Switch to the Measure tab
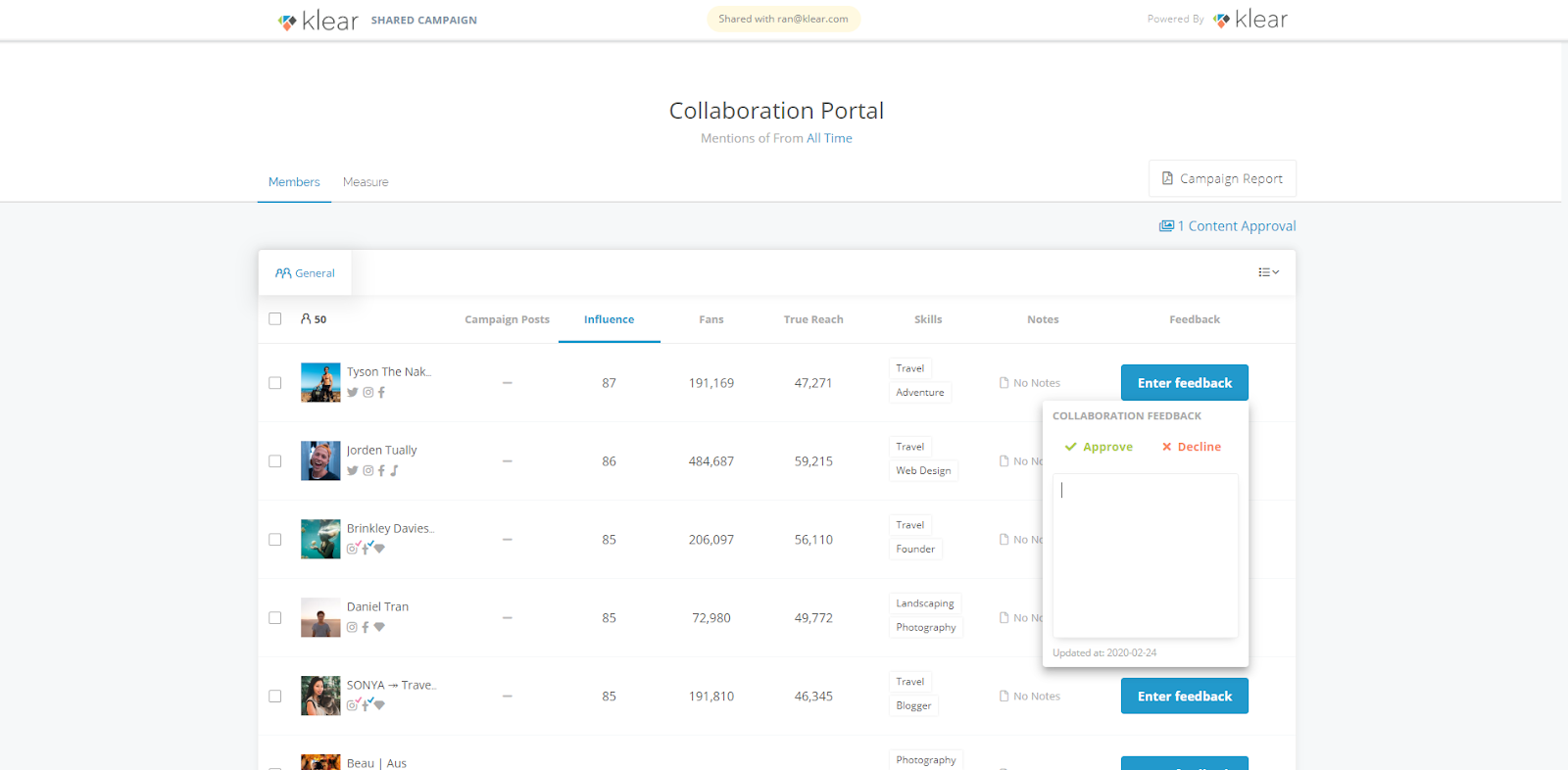Viewport: 1568px width, 770px height. (366, 182)
